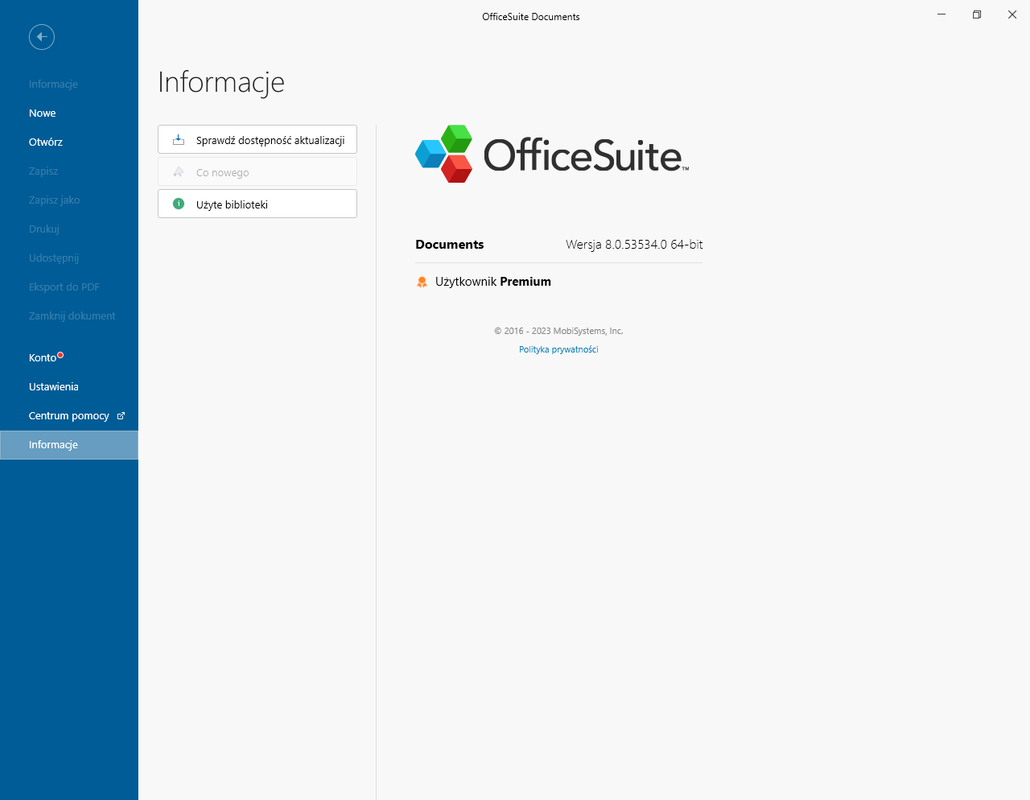Go to Ustawienia in sidebar
Image resolution: width=1030 pixels, height=800 pixels.
point(69,387)
